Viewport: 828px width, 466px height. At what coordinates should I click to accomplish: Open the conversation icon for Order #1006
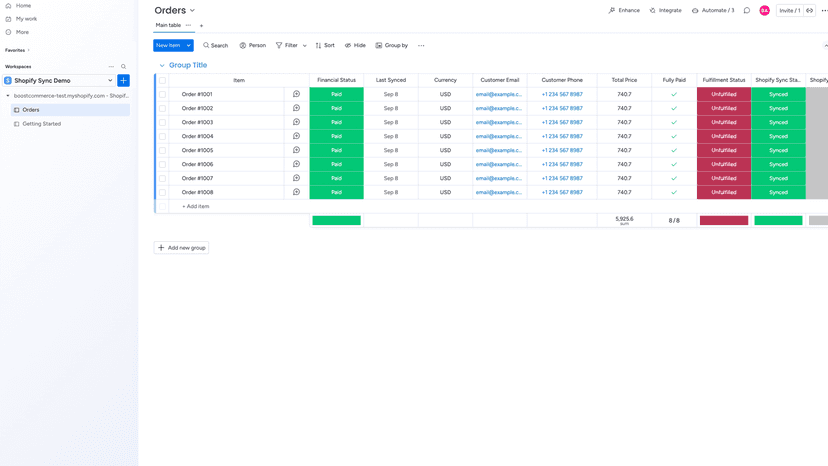click(x=296, y=164)
